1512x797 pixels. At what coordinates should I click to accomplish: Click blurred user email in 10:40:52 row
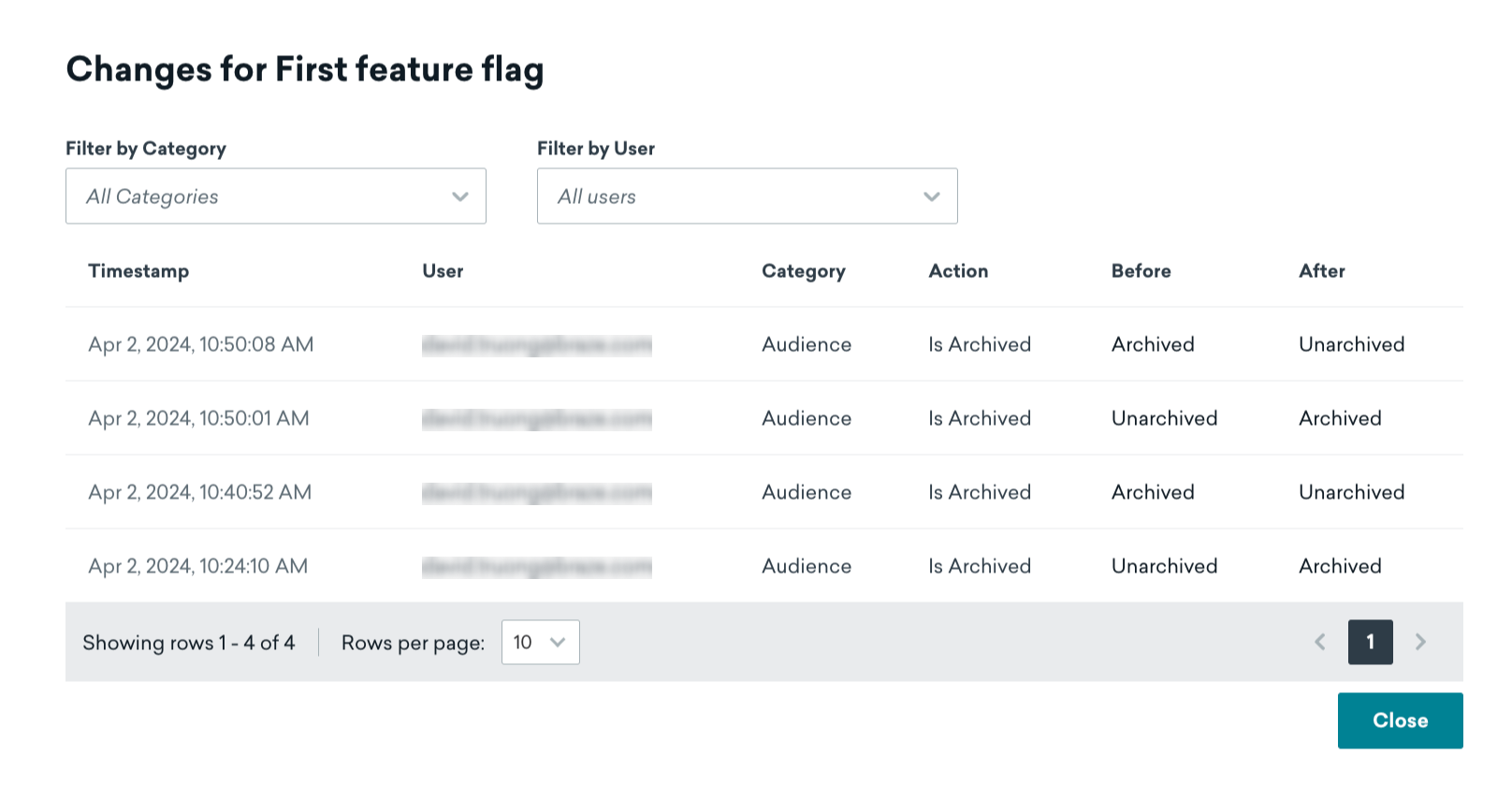pos(537,493)
